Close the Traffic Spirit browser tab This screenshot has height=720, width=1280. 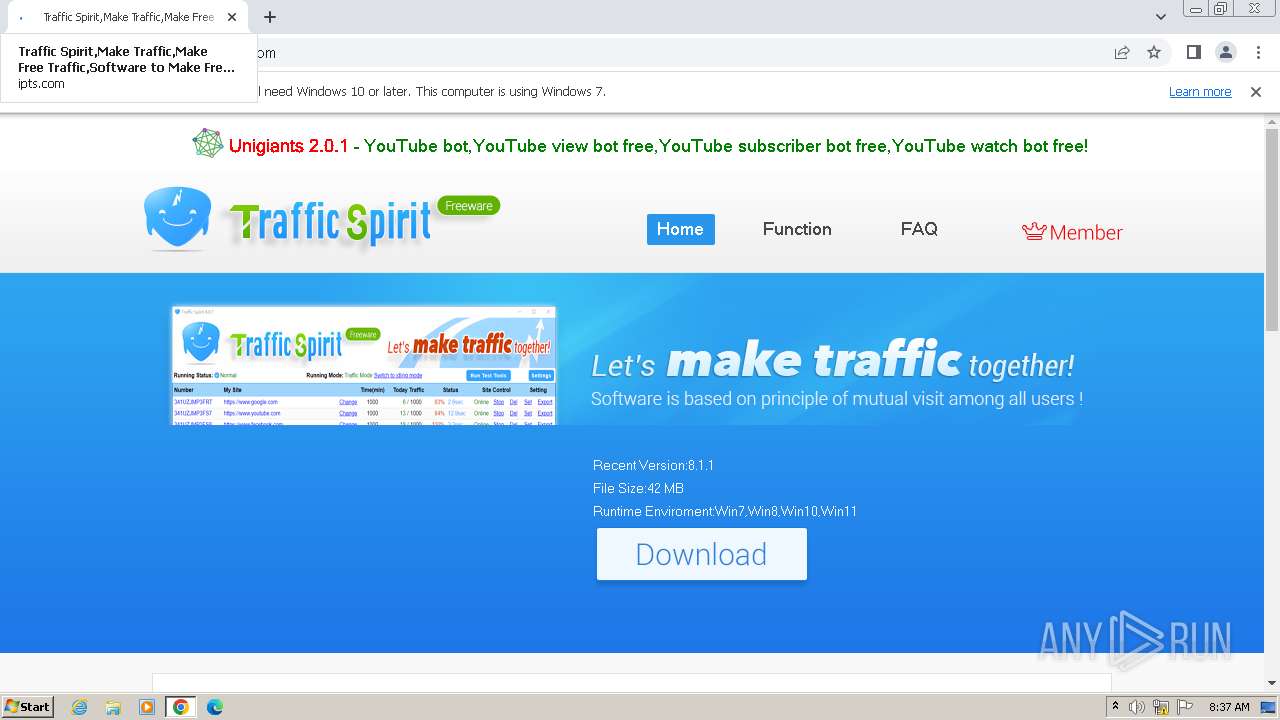(x=232, y=17)
